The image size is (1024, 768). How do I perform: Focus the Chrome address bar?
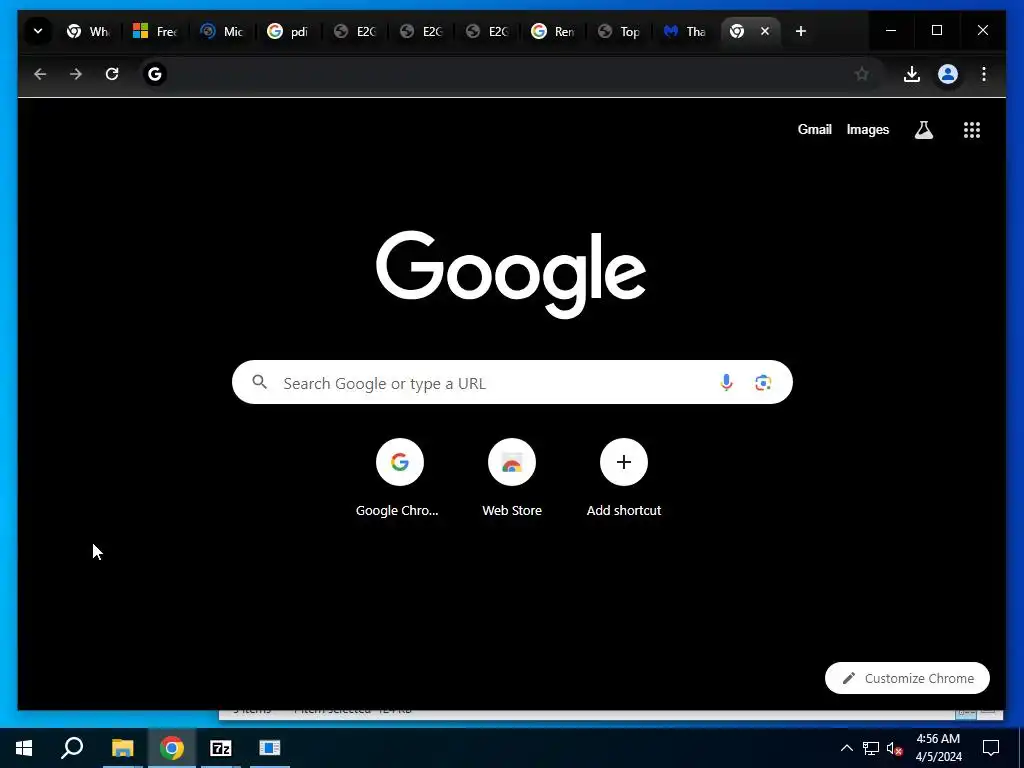pos(509,74)
